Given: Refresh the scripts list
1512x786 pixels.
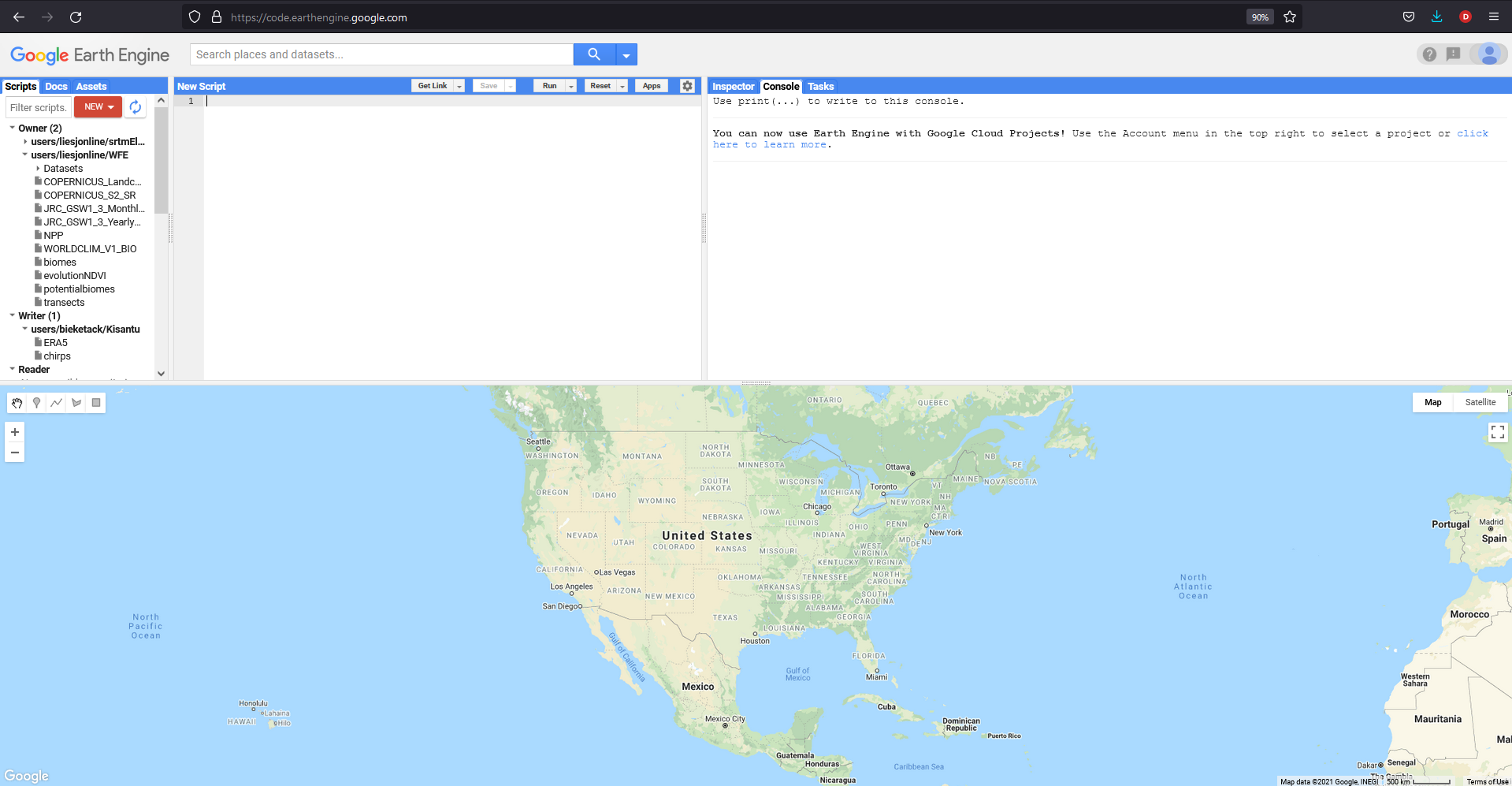Looking at the screenshot, I should click(136, 107).
